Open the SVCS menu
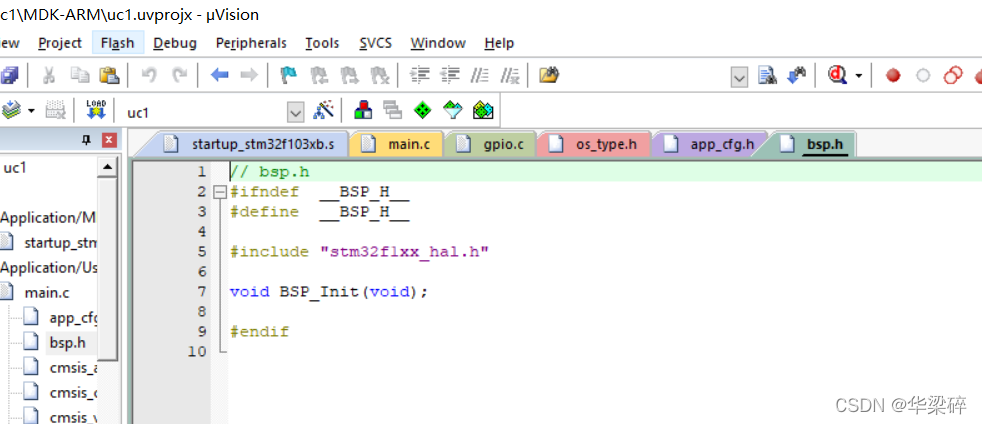The image size is (982, 424). (375, 43)
